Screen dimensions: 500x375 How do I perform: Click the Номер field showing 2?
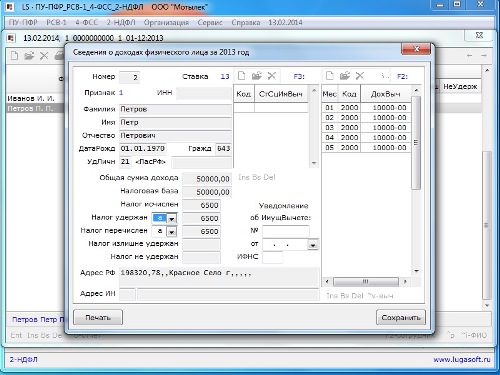pyautogui.click(x=129, y=77)
